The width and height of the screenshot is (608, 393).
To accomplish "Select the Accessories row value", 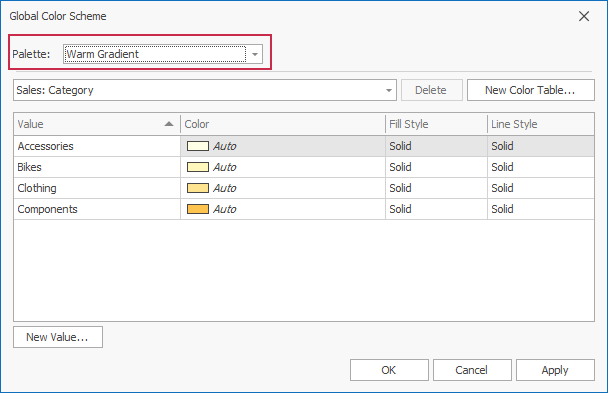I will tap(97, 146).
